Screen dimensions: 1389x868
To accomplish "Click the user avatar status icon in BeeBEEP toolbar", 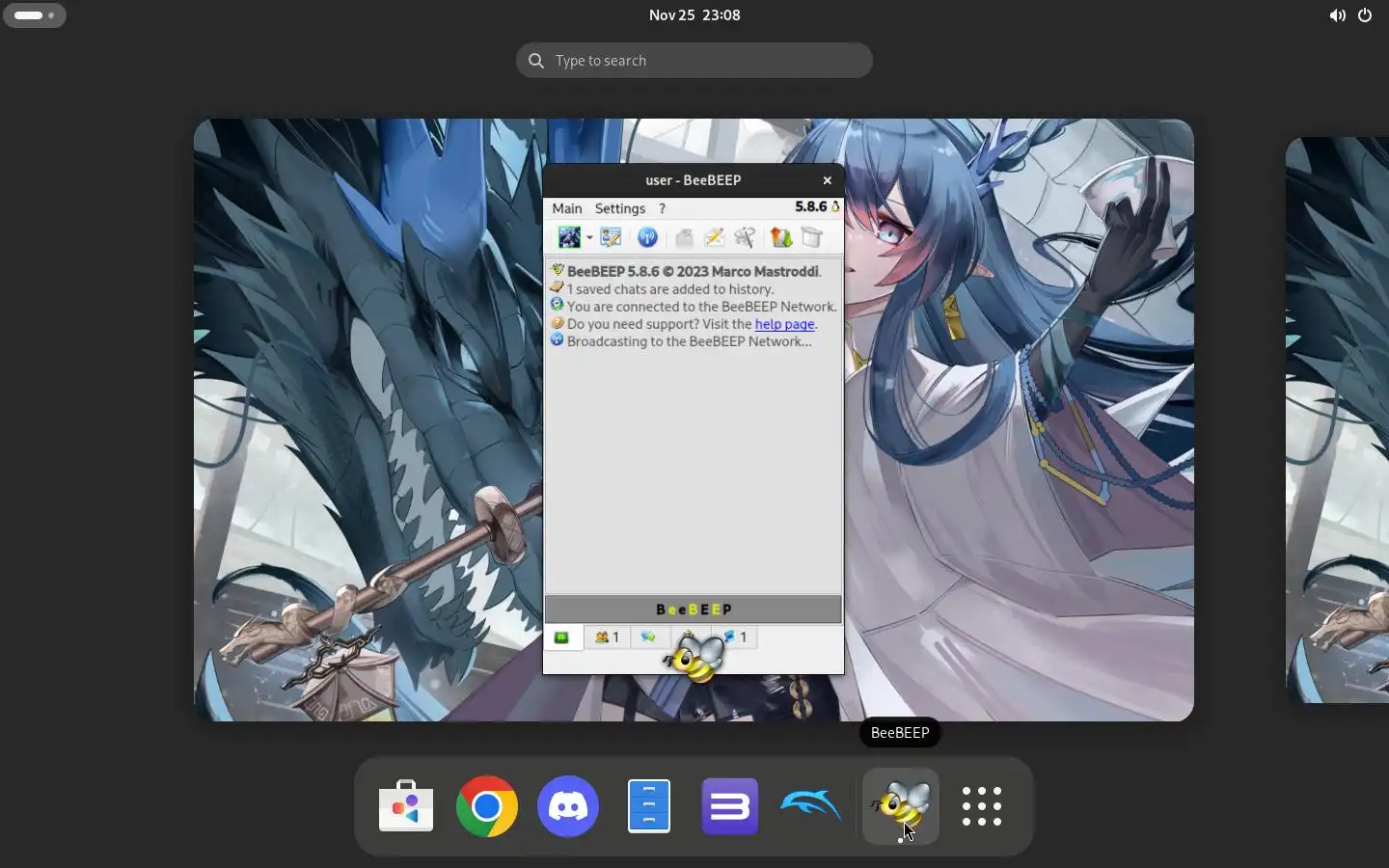I will pyautogui.click(x=569, y=237).
